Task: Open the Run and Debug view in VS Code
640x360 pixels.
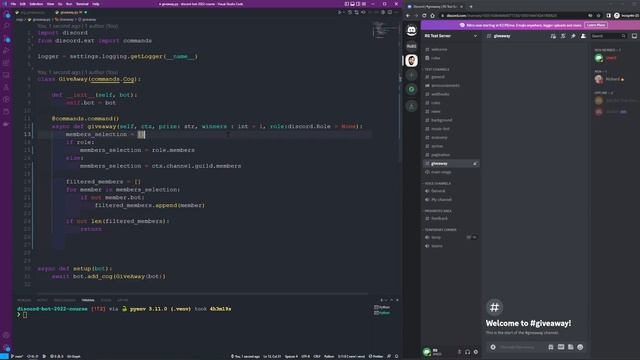Action: 7,51
